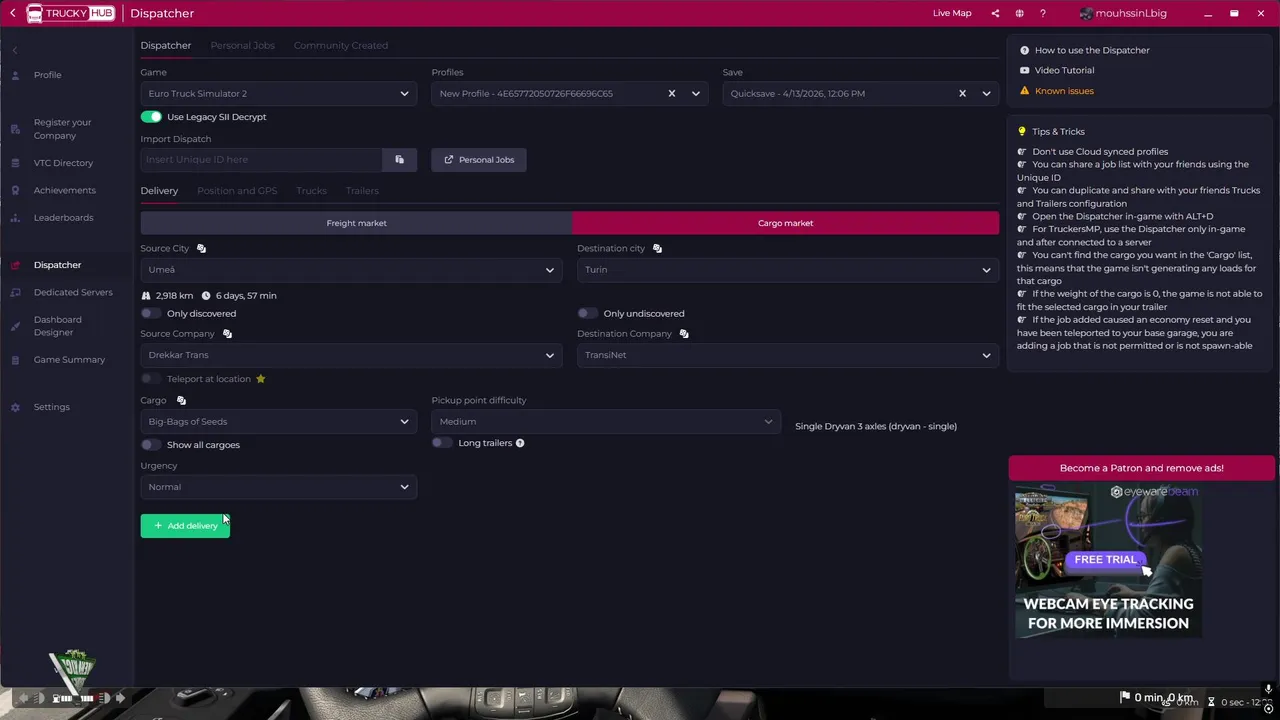
Task: Click the globe language icon
Action: coord(1019,13)
